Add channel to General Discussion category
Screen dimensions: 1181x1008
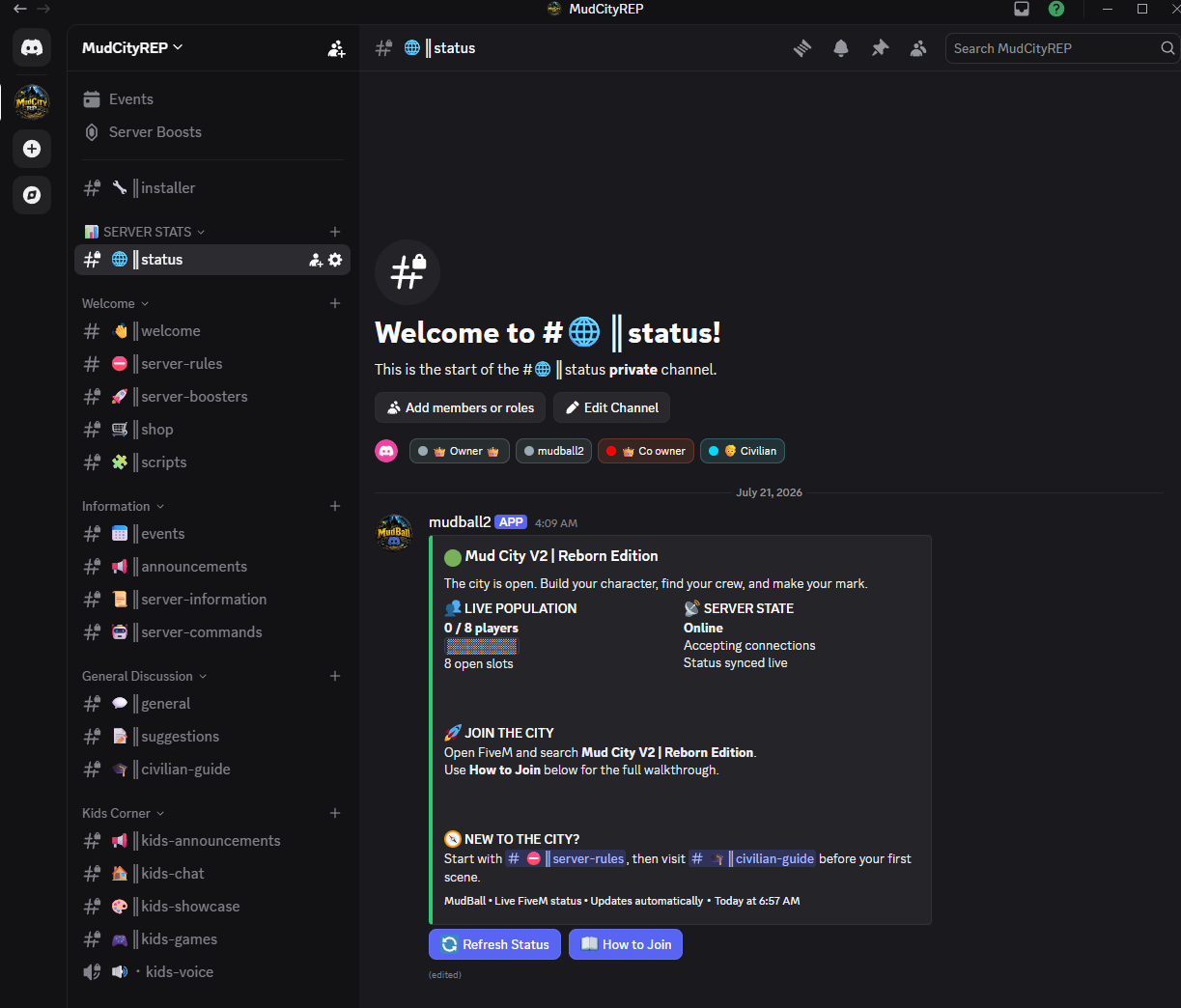tap(335, 676)
